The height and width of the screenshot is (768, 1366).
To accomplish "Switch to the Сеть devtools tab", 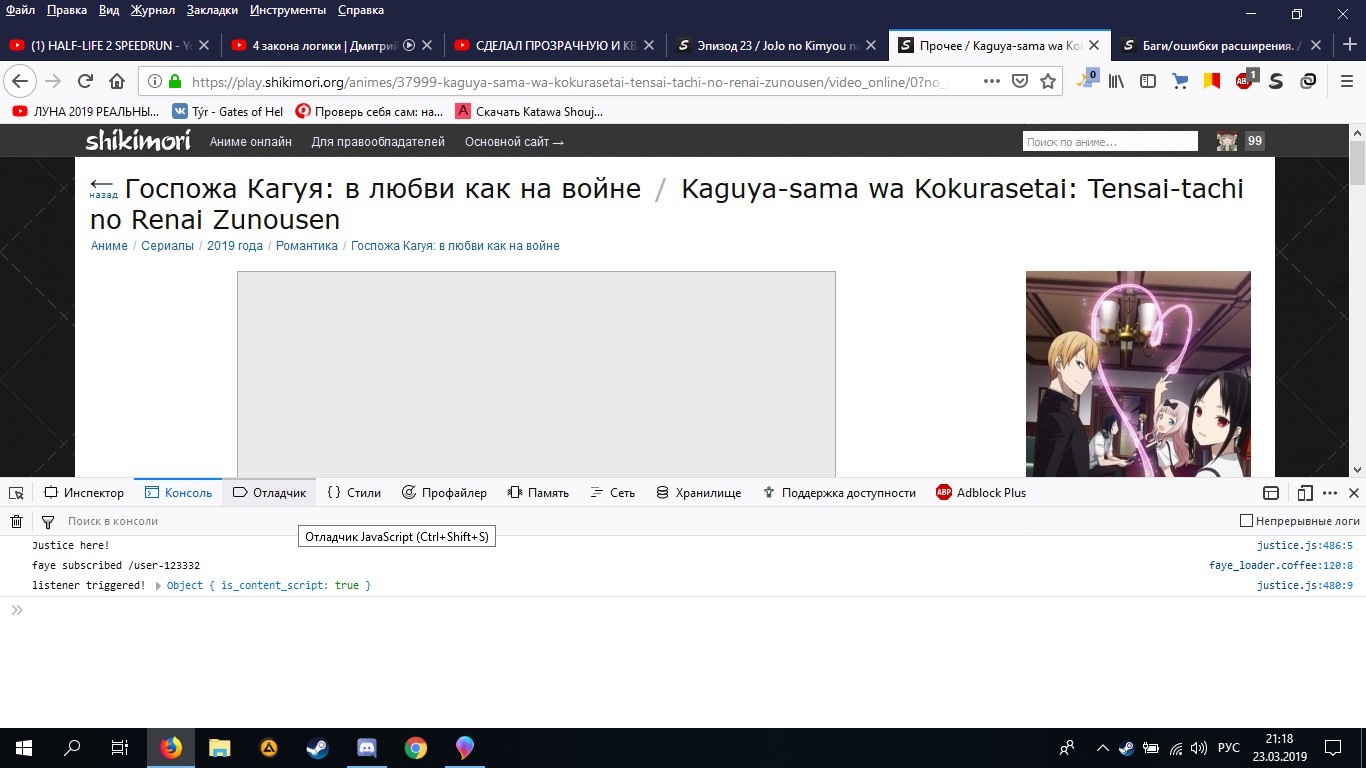I will pyautogui.click(x=612, y=493).
